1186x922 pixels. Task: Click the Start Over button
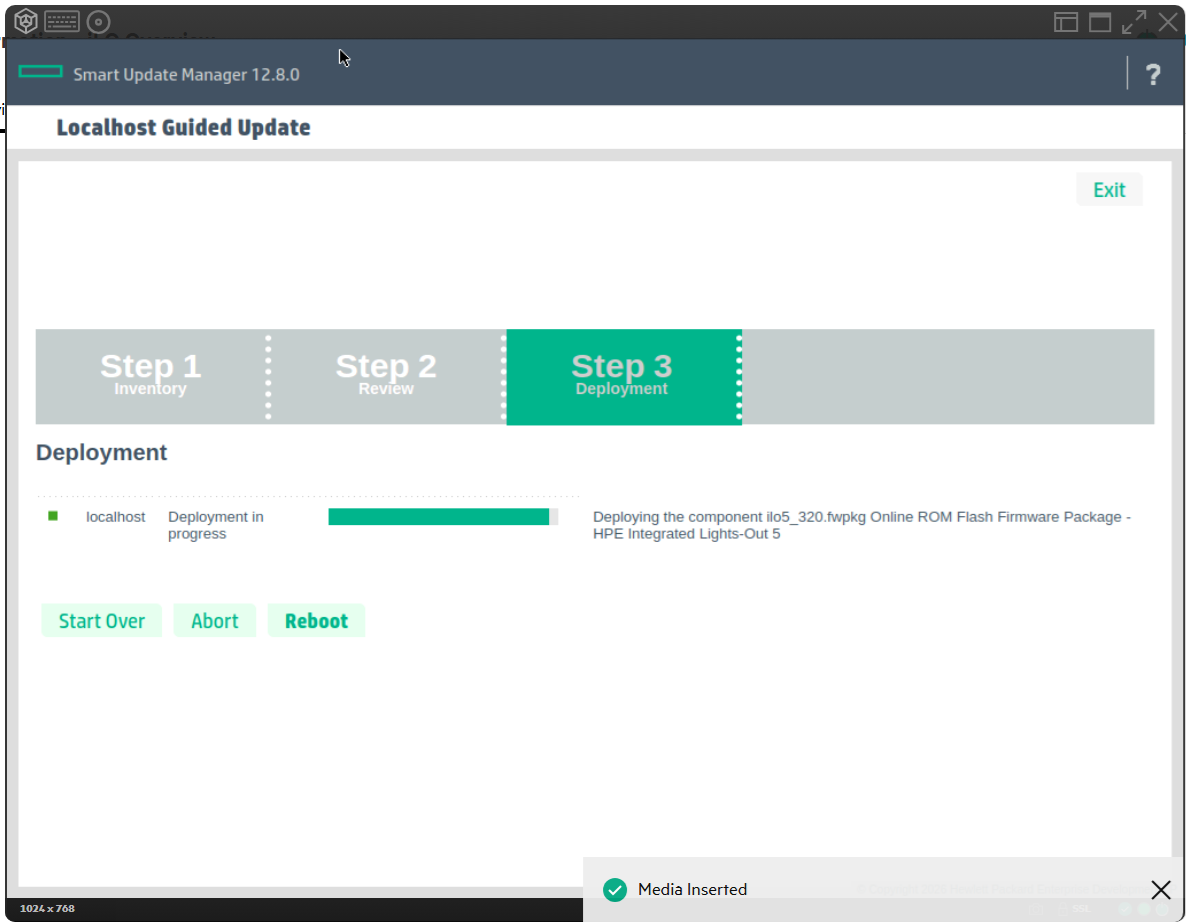[x=101, y=621]
